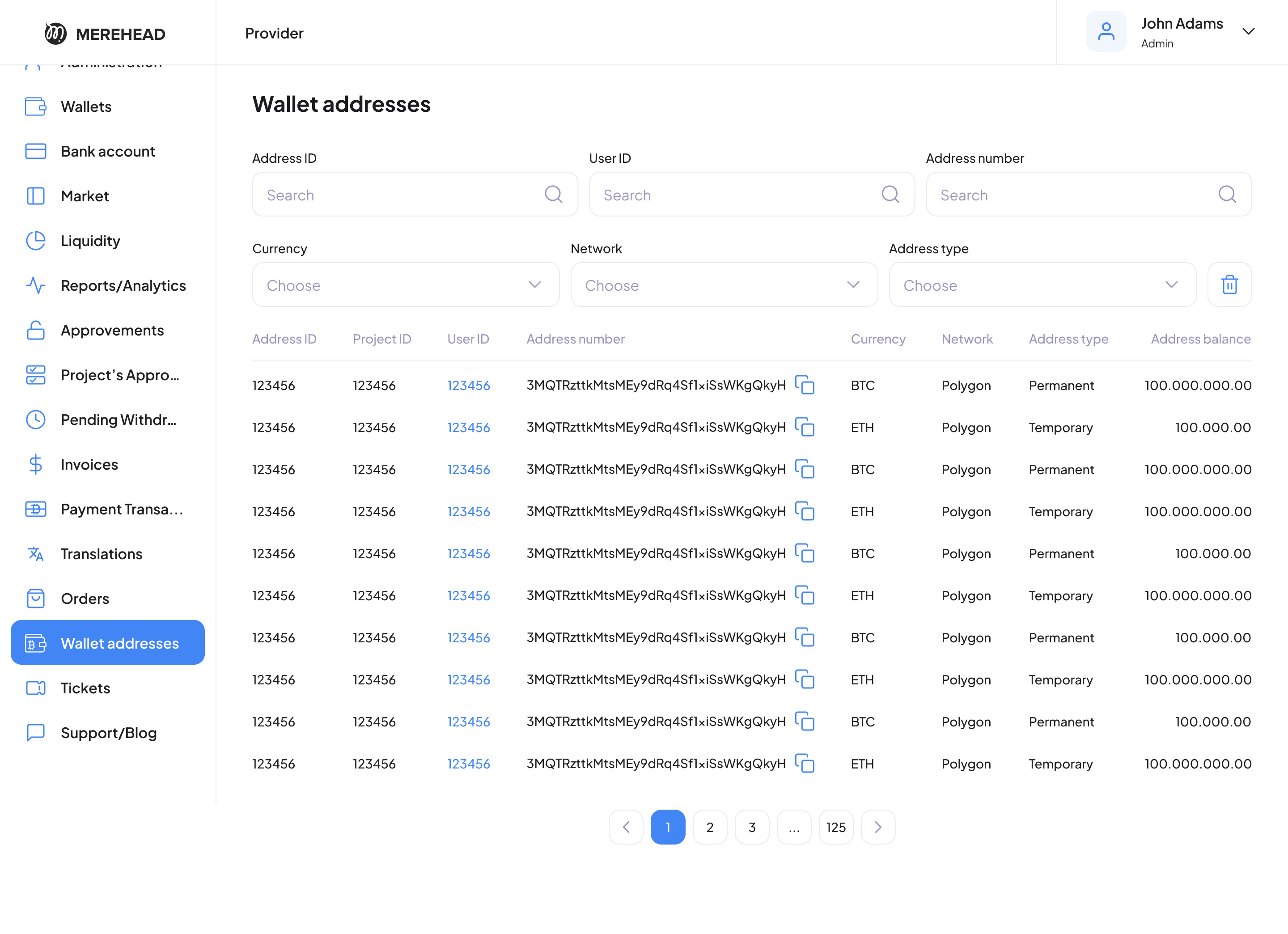The image size is (1288, 934).
Task: Click the Liquidity pie chart icon
Action: 36,241
